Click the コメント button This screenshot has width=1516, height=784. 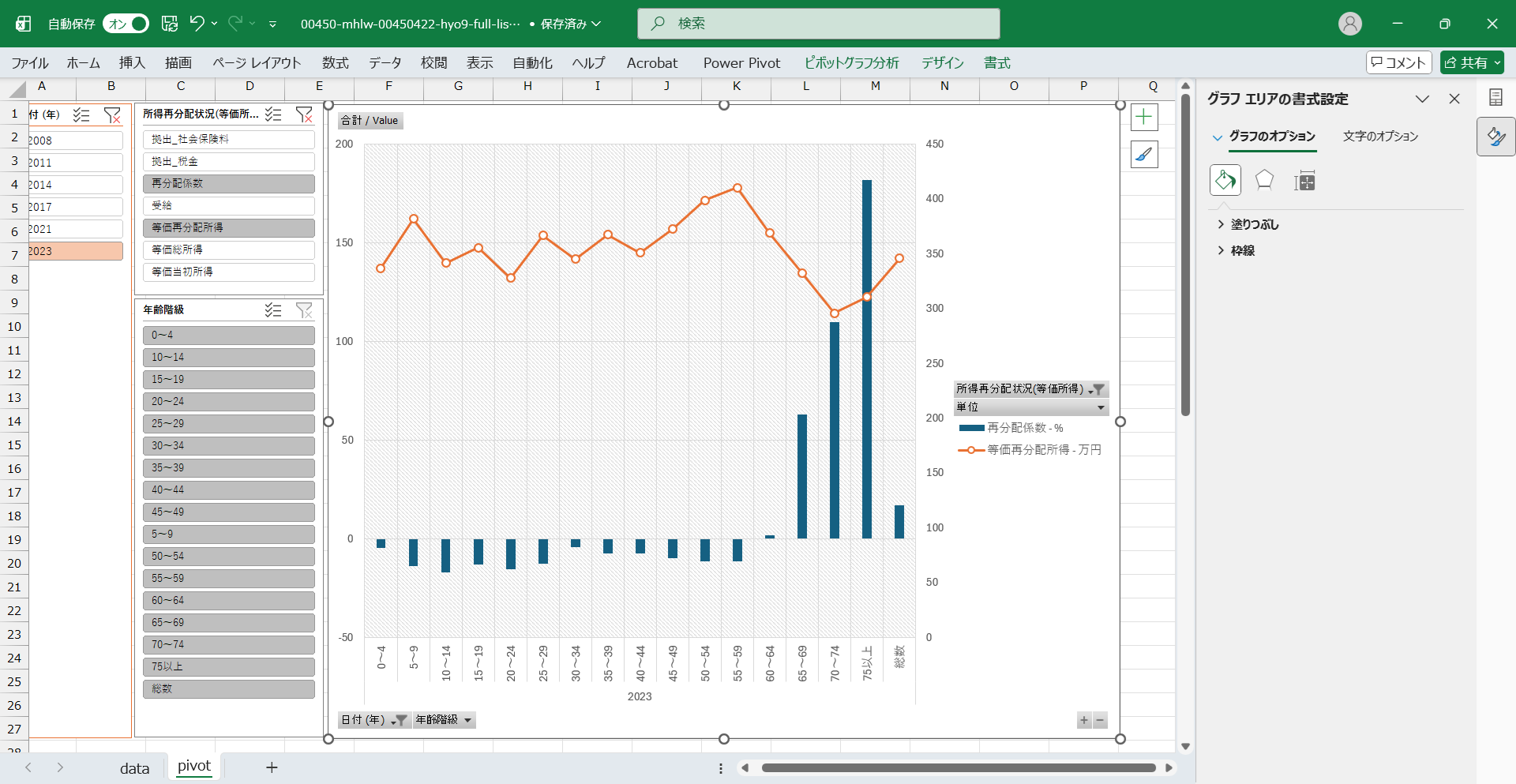[1398, 62]
